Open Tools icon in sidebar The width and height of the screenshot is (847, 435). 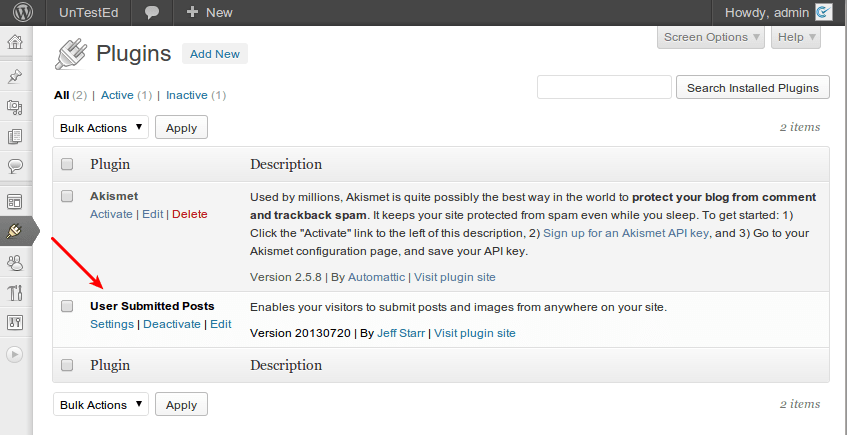click(x=15, y=292)
